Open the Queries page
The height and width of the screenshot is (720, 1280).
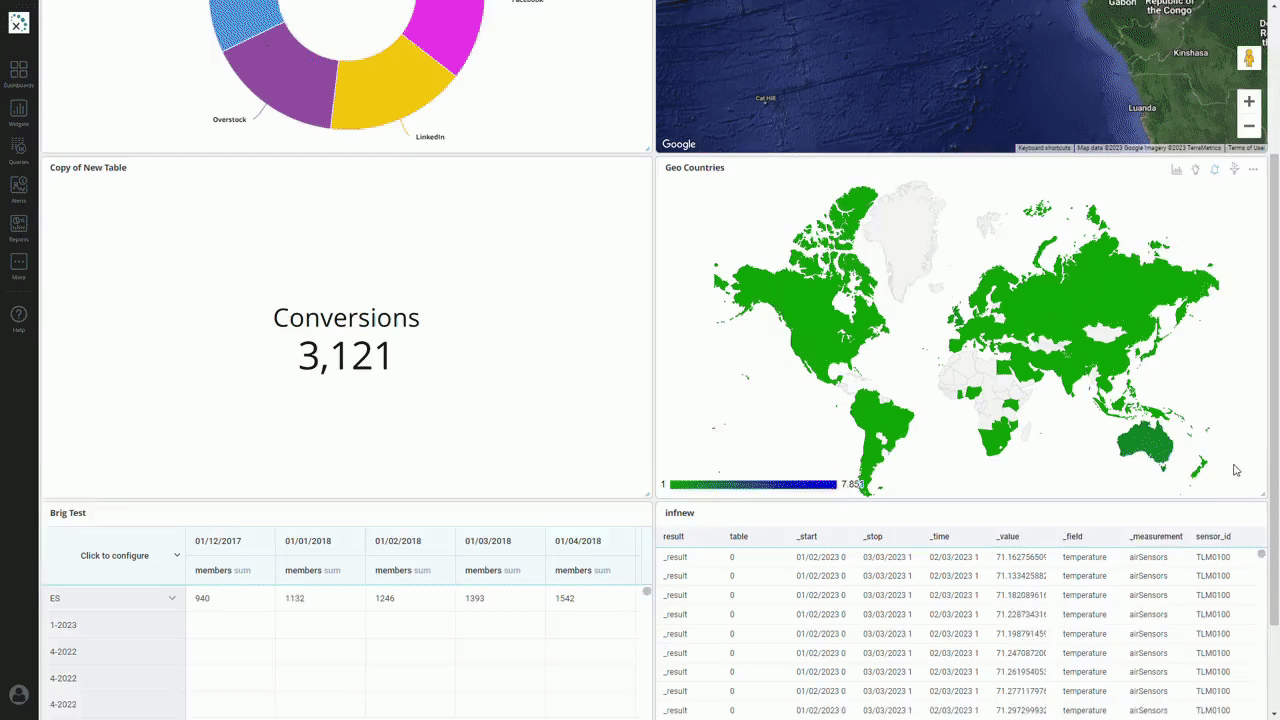18,149
